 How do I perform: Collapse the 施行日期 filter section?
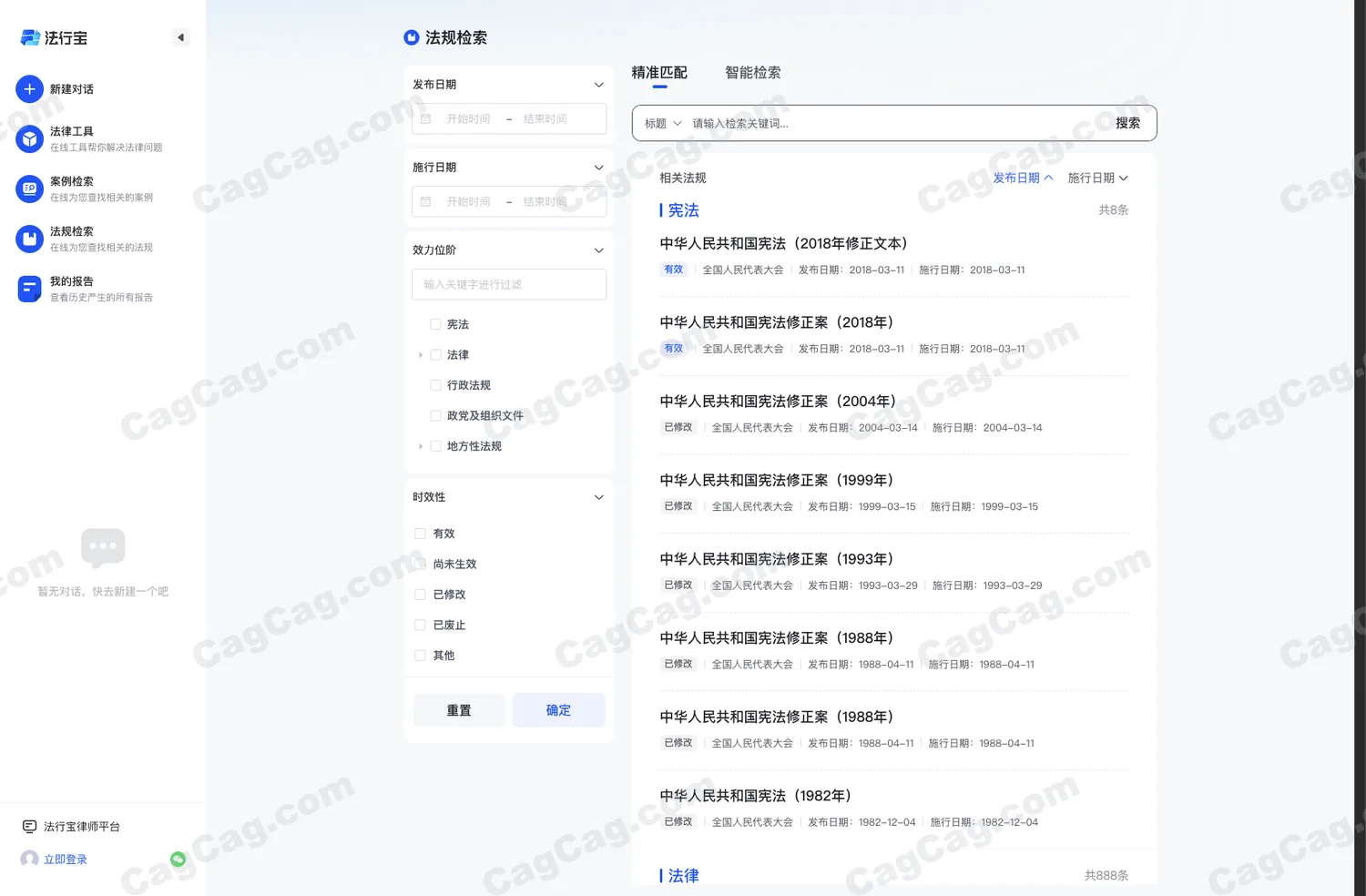[x=599, y=168]
